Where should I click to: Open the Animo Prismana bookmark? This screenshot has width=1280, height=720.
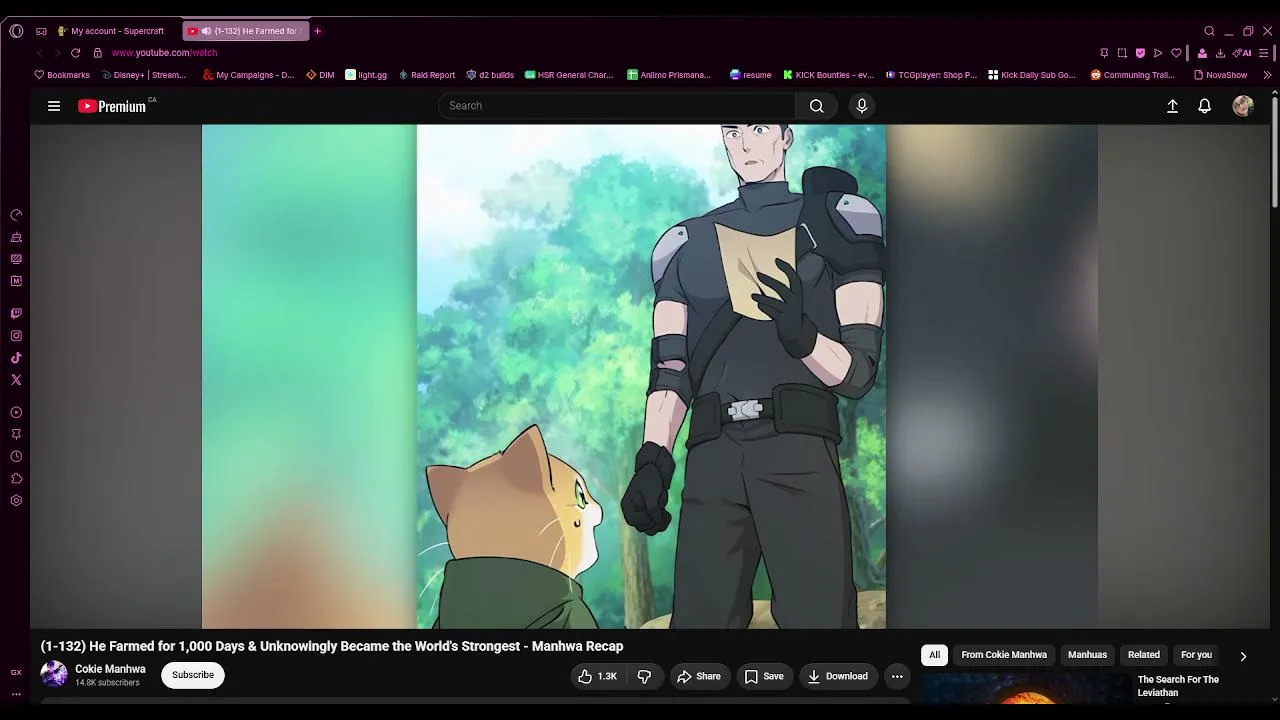(x=669, y=75)
